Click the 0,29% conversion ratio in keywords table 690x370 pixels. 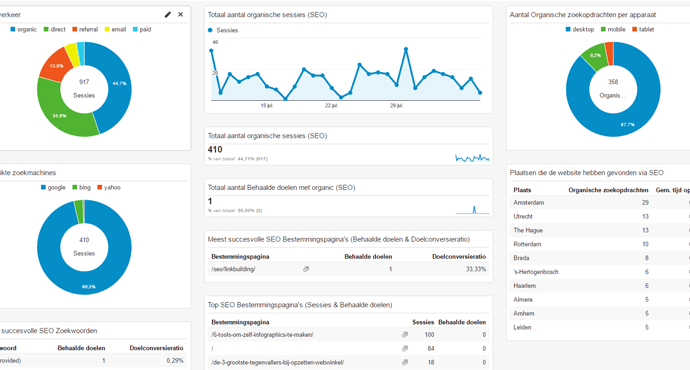175,360
